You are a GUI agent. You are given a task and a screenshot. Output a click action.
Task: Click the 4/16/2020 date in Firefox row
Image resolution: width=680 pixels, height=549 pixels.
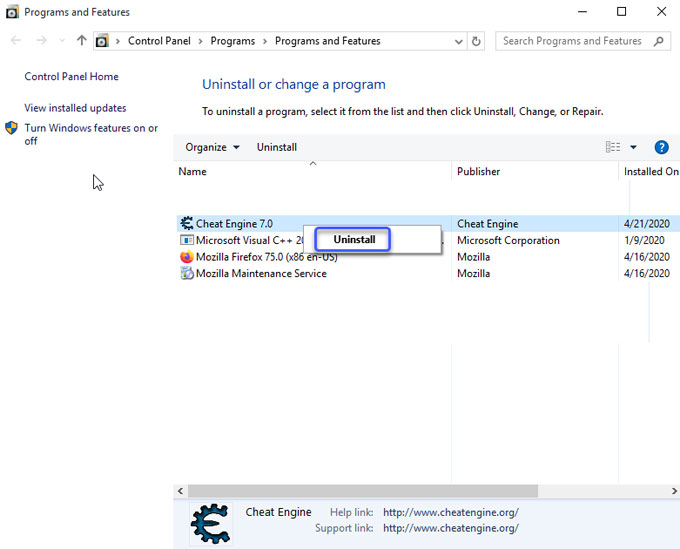pyautogui.click(x=647, y=257)
